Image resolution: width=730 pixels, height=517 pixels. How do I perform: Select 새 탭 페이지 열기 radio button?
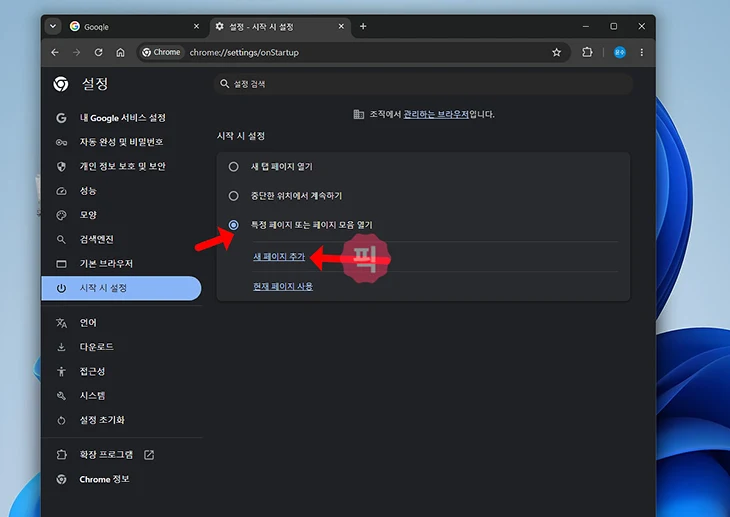[233, 167]
